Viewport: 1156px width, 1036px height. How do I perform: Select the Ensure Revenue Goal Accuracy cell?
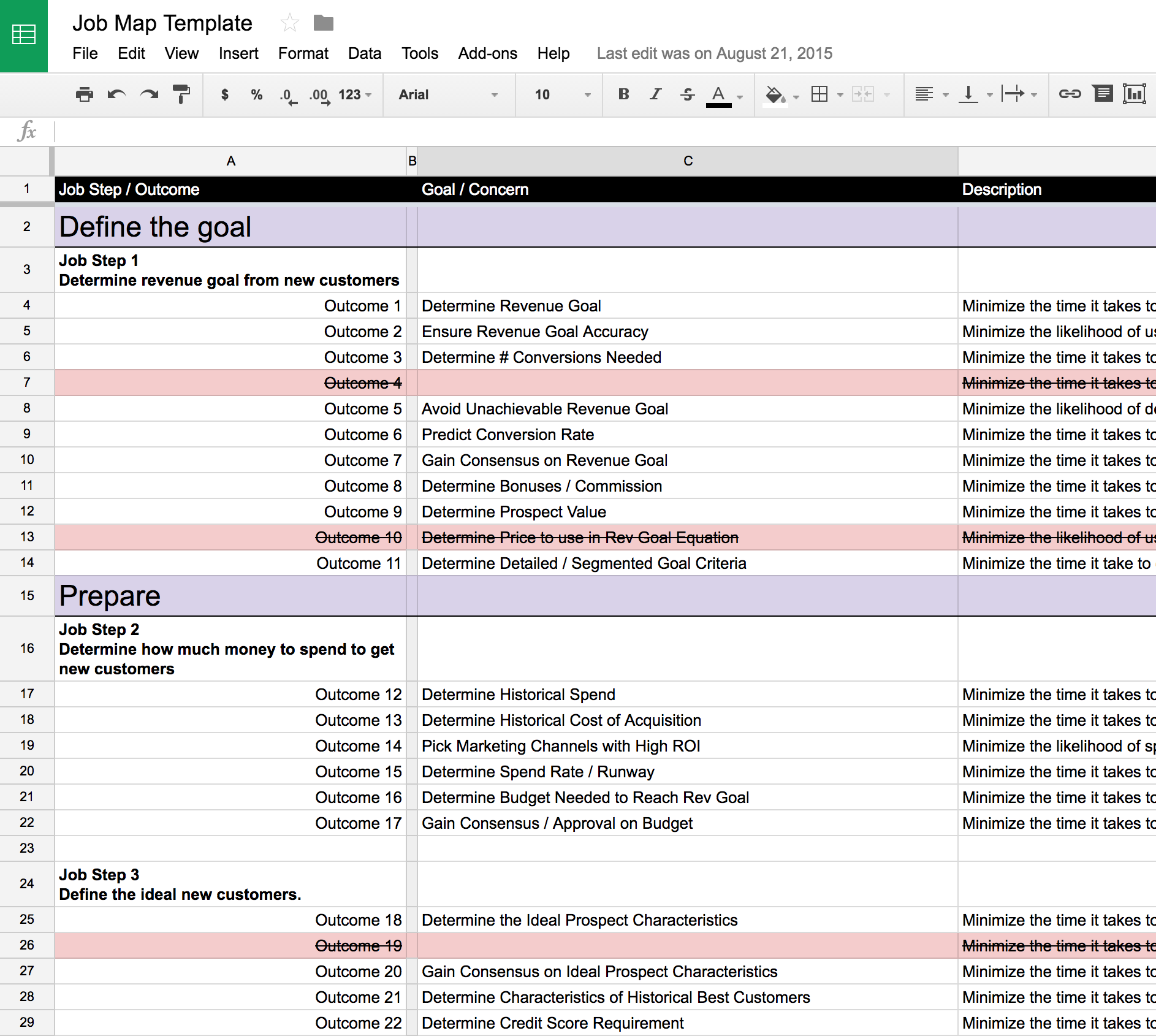click(688, 332)
